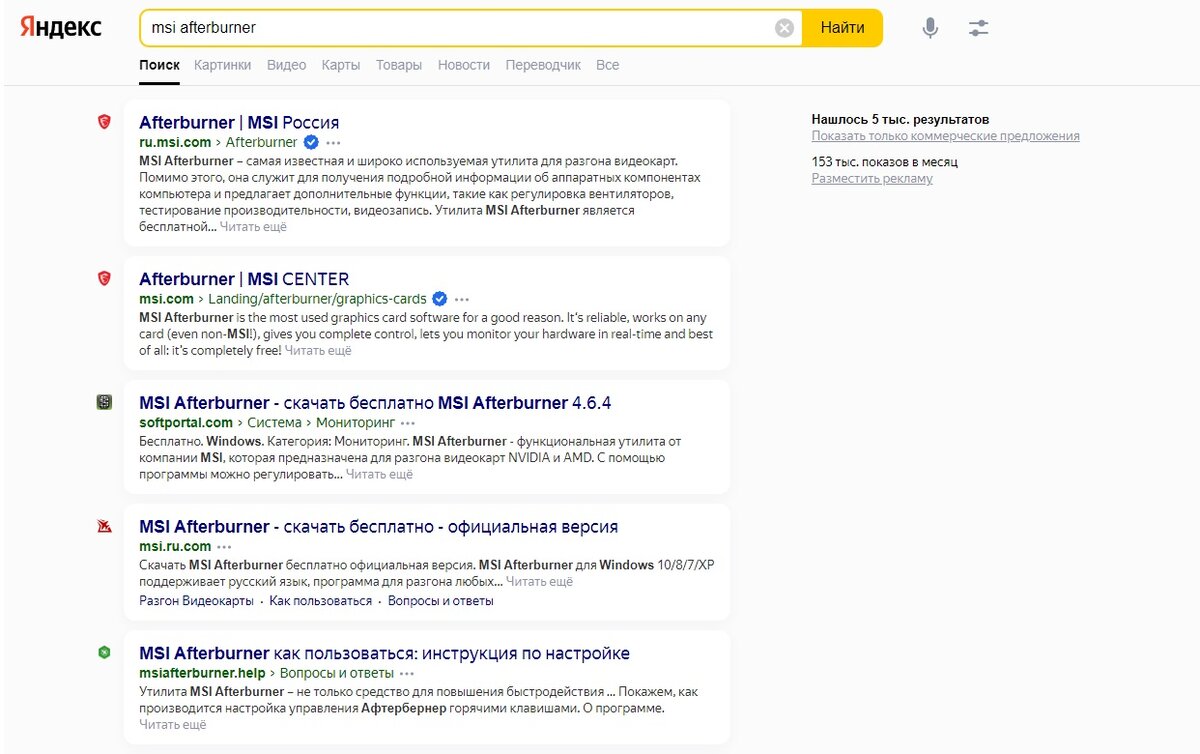Click Мониторинг breadcrumb under softportal result
1200x754 pixels.
[x=355, y=423]
